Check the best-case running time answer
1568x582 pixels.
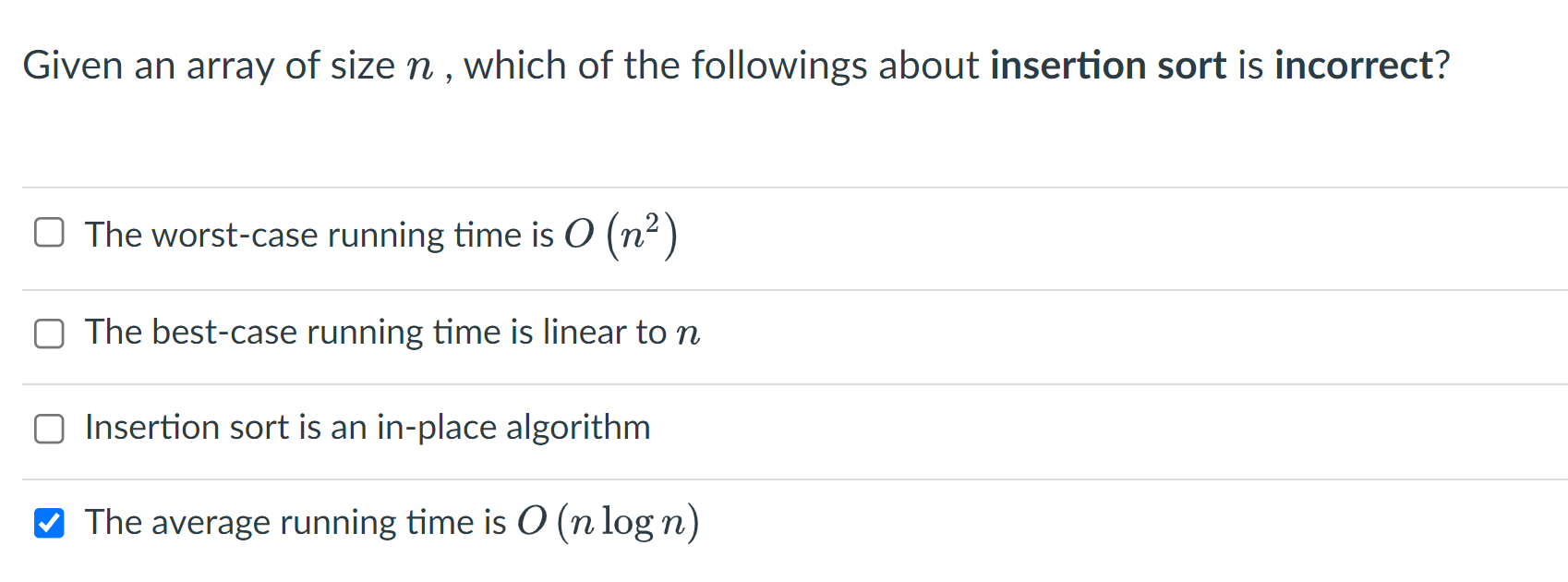(x=50, y=333)
